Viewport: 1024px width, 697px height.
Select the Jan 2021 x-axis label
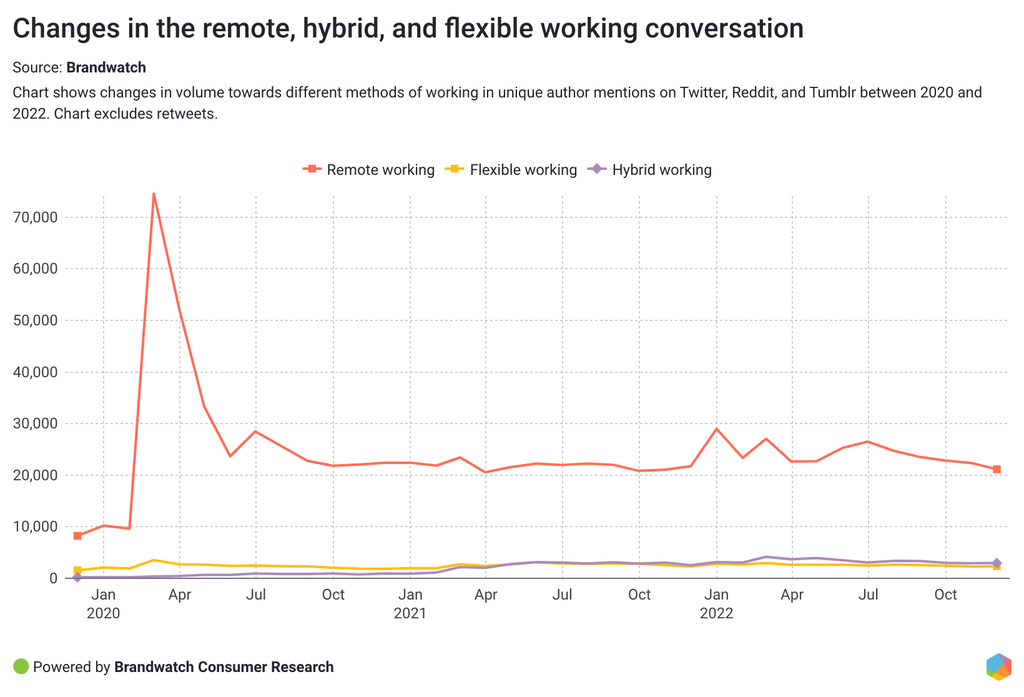[x=409, y=604]
